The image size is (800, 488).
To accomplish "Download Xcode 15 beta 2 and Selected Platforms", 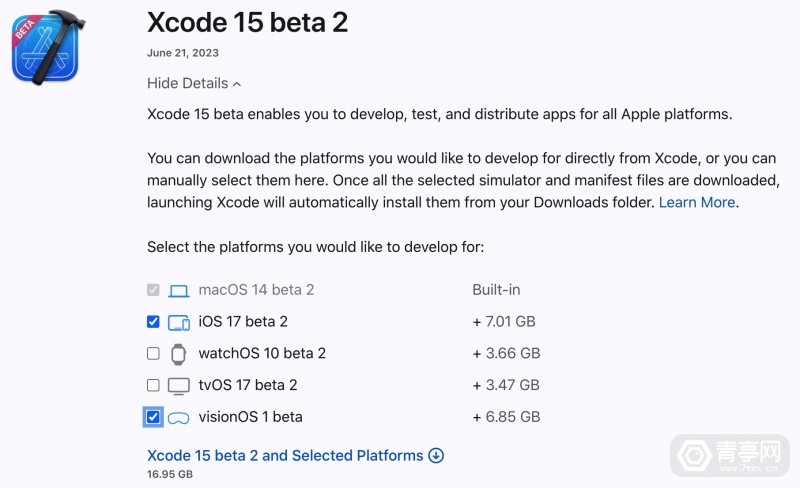I will point(285,455).
